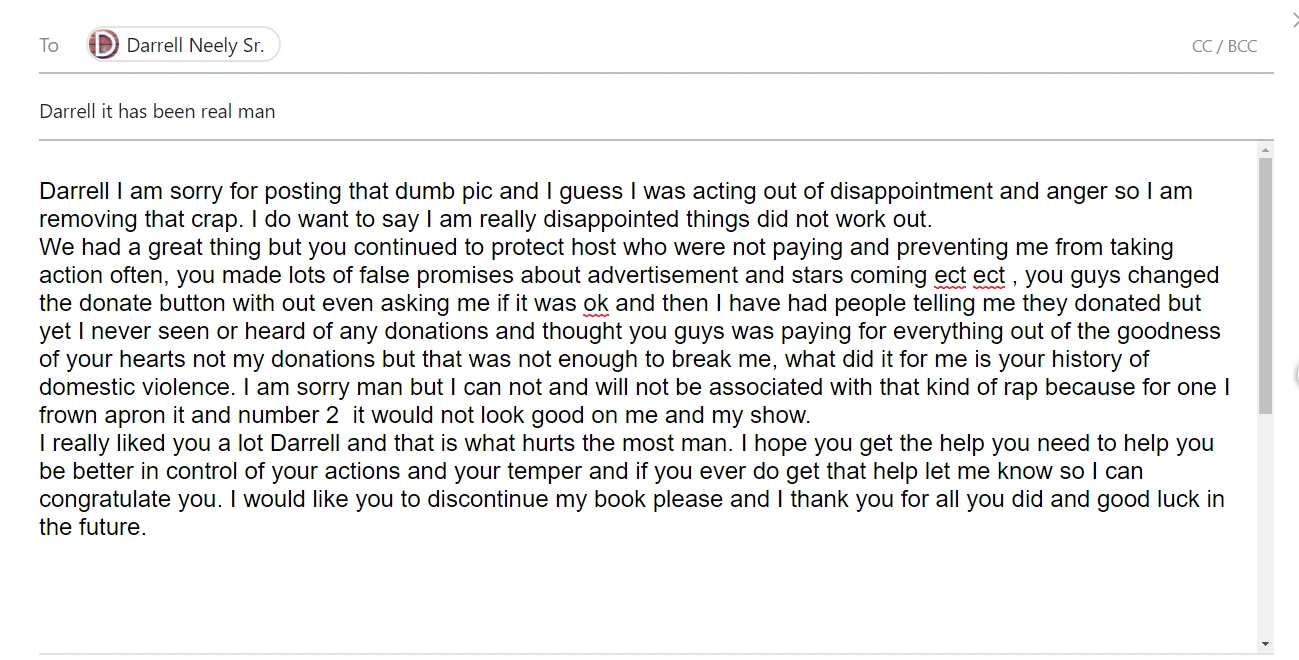
Task: Place cursor after "the future."
Action: (148, 528)
